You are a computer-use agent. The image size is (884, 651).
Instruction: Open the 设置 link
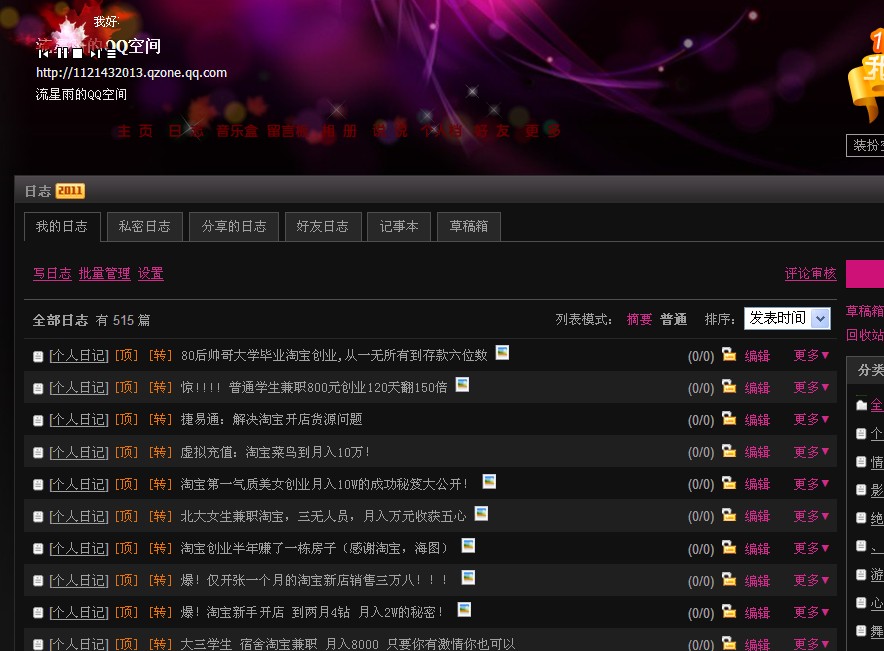151,274
